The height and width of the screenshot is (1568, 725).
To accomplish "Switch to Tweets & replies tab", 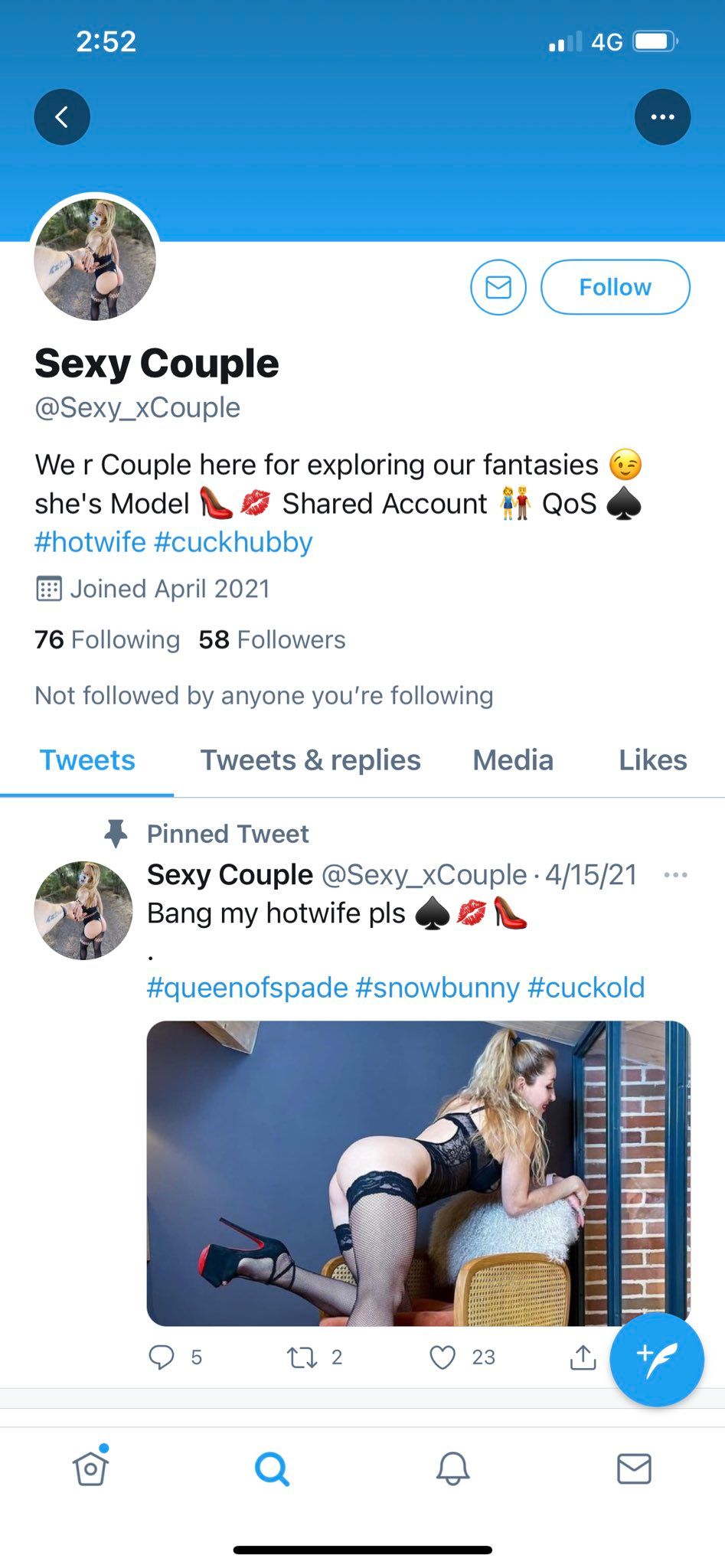I will (310, 760).
